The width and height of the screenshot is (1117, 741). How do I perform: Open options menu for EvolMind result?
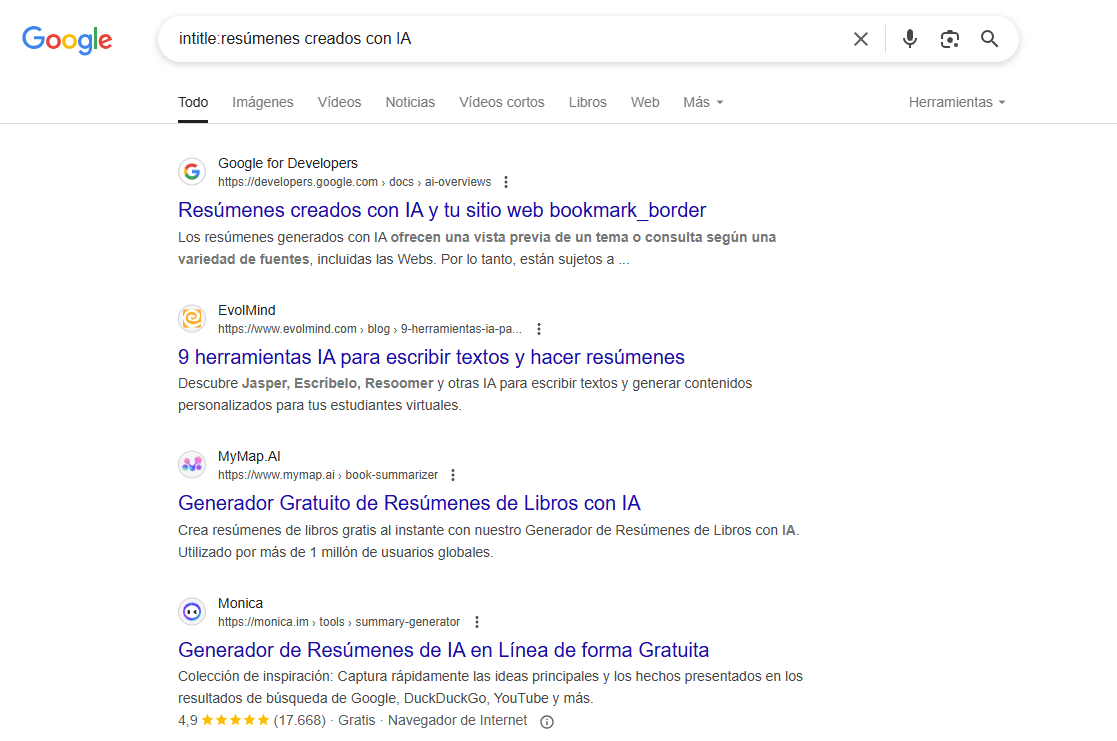pos(539,329)
